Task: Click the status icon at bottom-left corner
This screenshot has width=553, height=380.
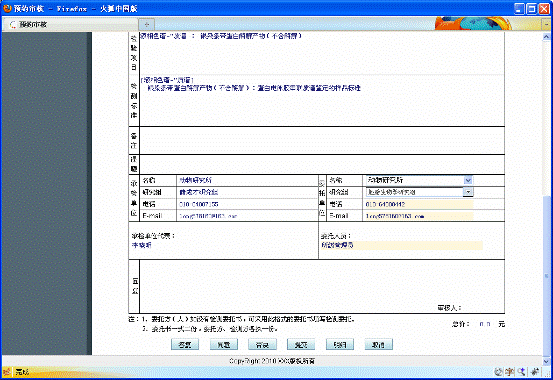Action: [6, 372]
